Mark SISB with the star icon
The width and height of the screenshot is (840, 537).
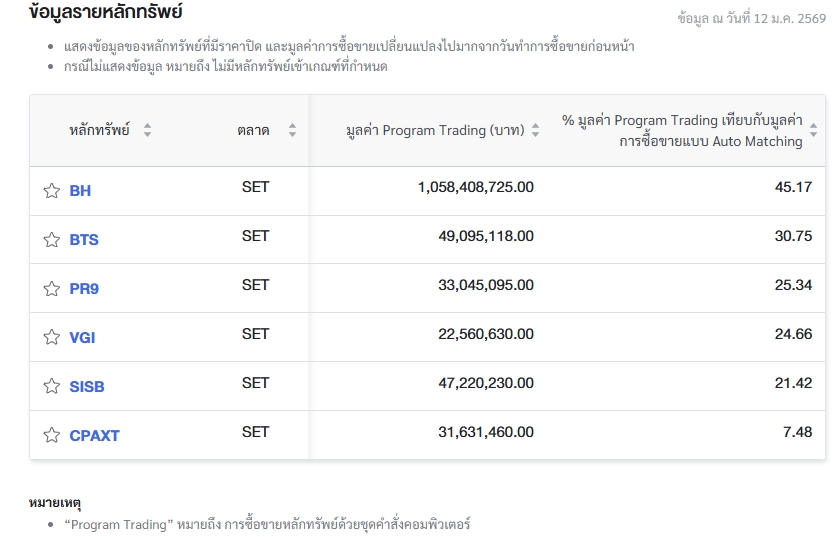tap(51, 387)
